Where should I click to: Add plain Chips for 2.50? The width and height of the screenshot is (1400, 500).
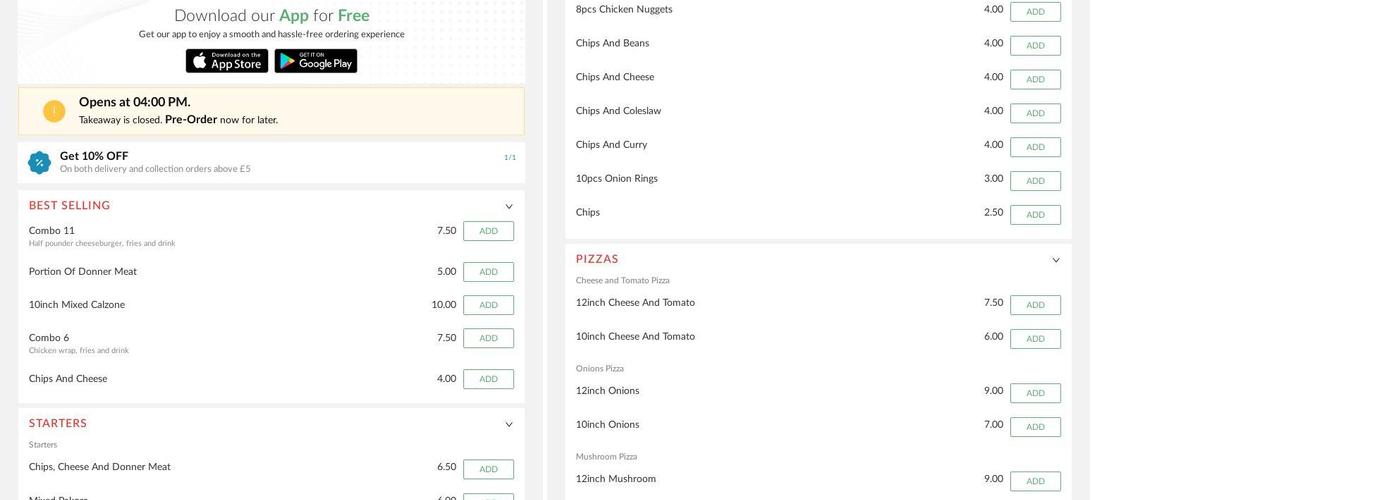(x=1035, y=215)
